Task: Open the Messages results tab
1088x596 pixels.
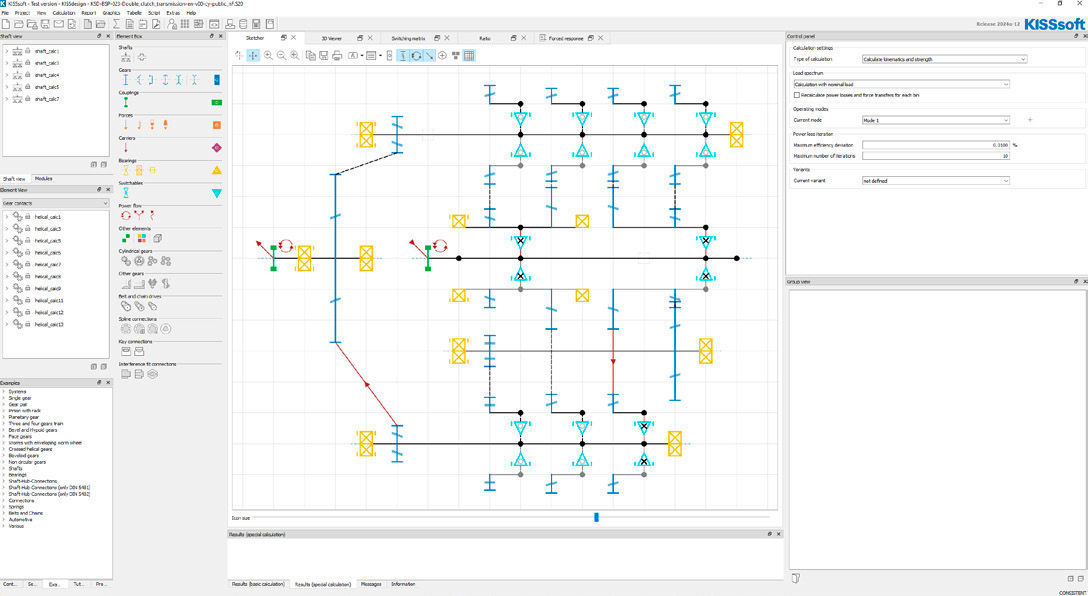Action: (x=371, y=584)
